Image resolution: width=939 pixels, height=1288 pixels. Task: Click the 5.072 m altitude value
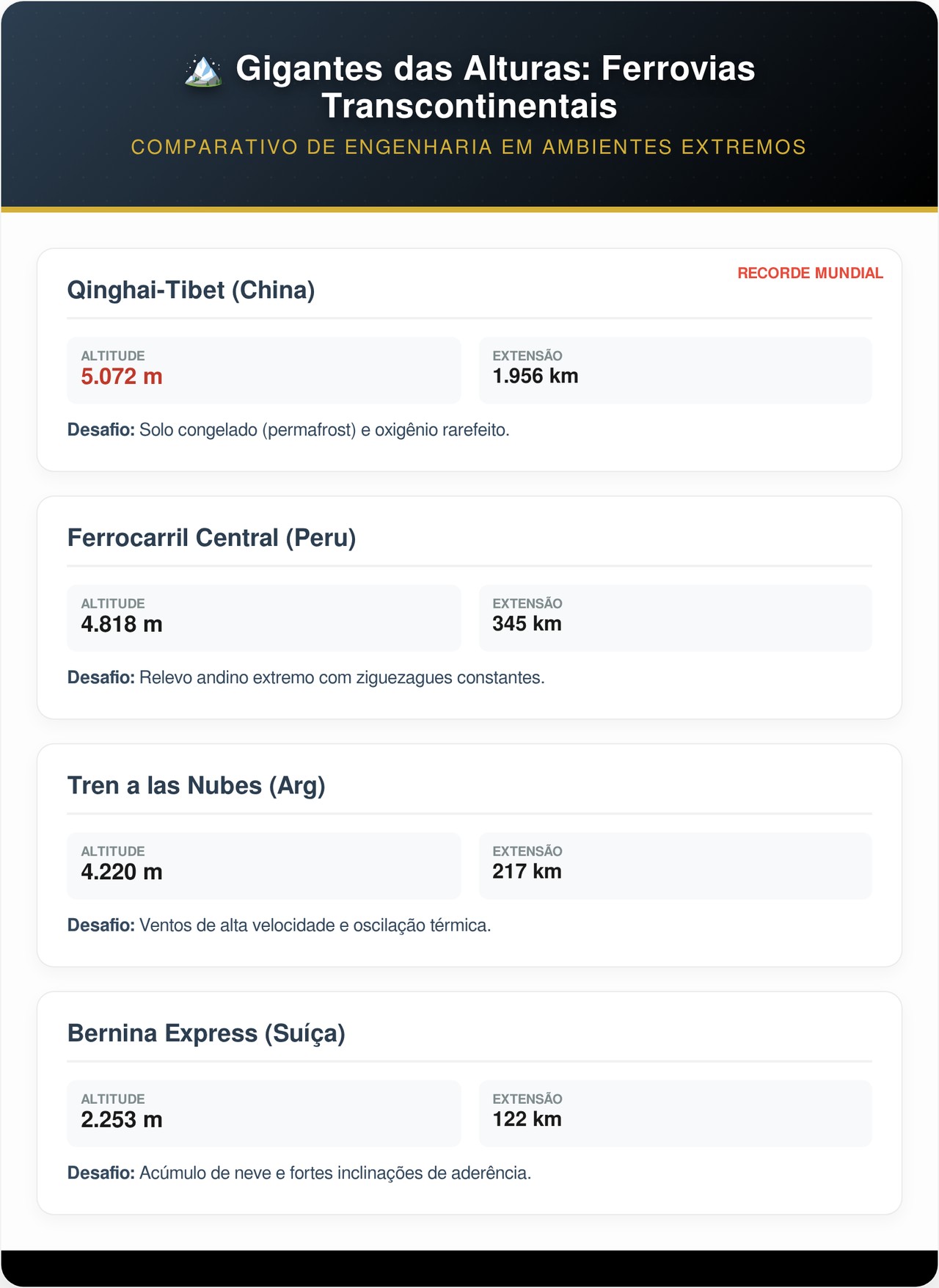pyautogui.click(x=122, y=376)
